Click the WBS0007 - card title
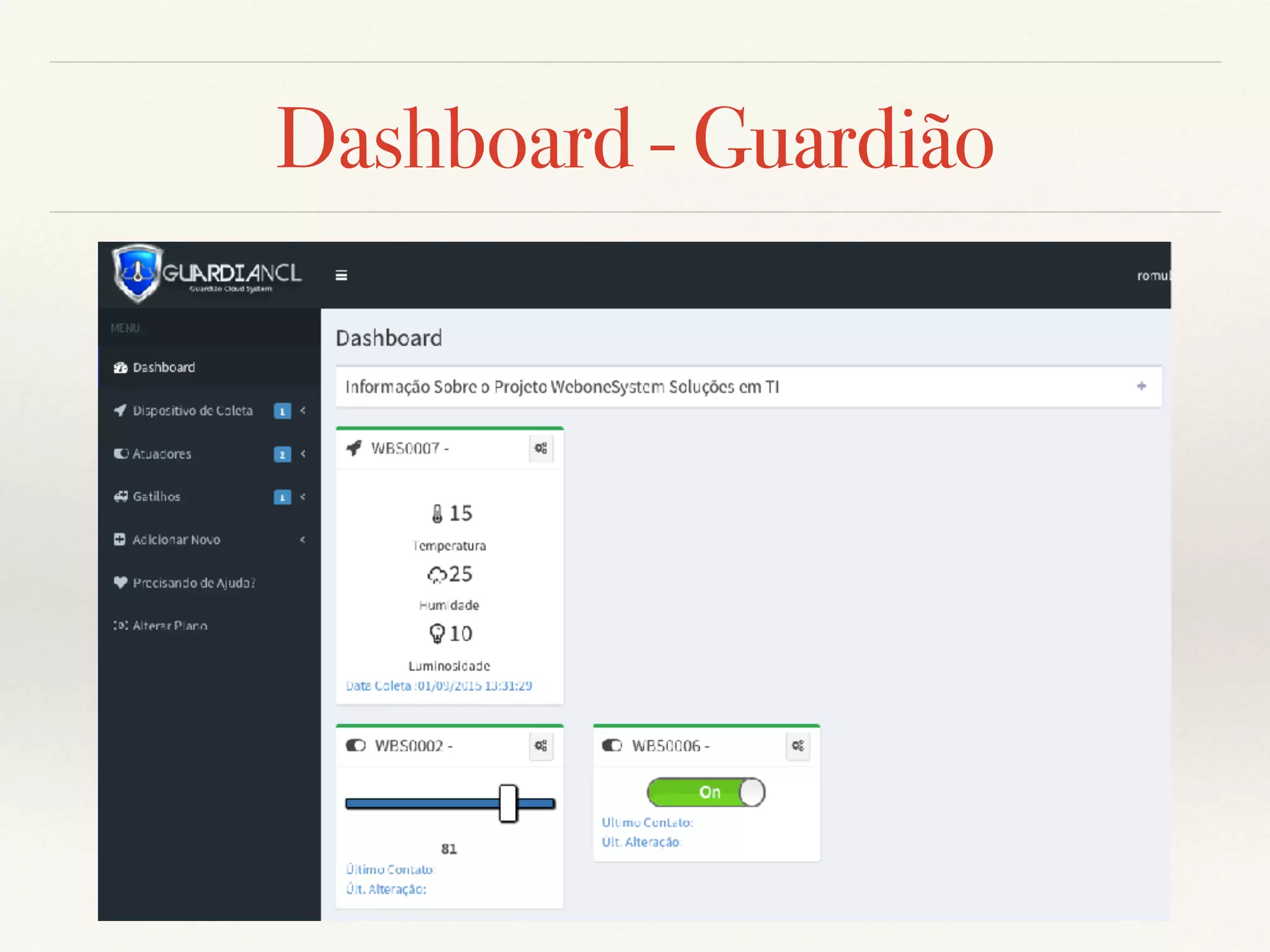1270x952 pixels. point(410,448)
